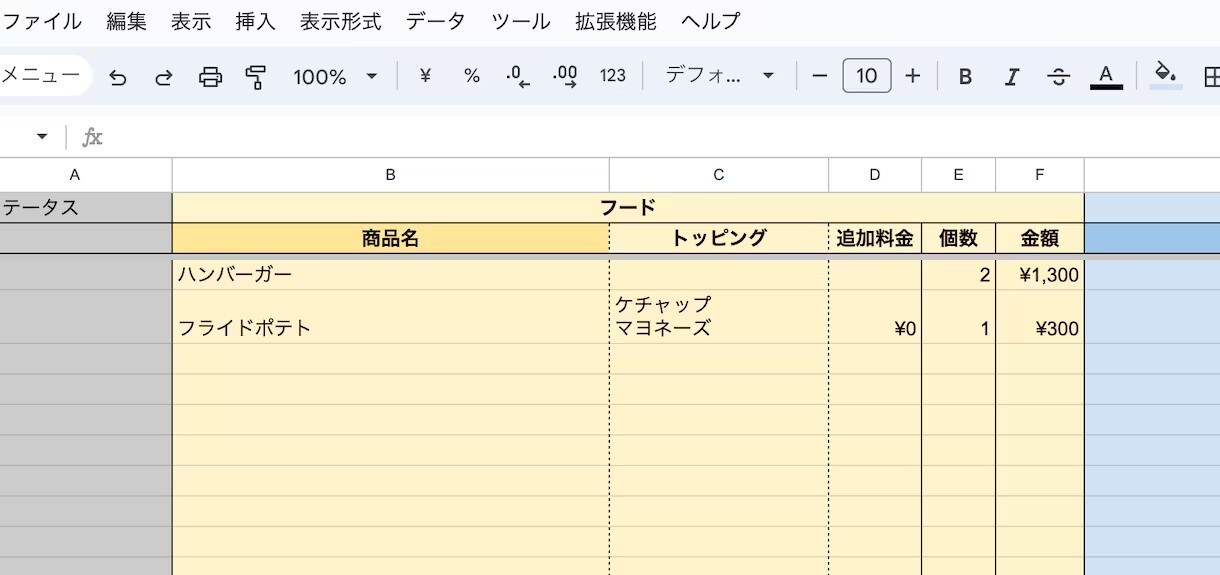Screen dimensions: 1220x575
Task: Select the フライドポテト quantity cell showing 1
Action: [x=958, y=317]
